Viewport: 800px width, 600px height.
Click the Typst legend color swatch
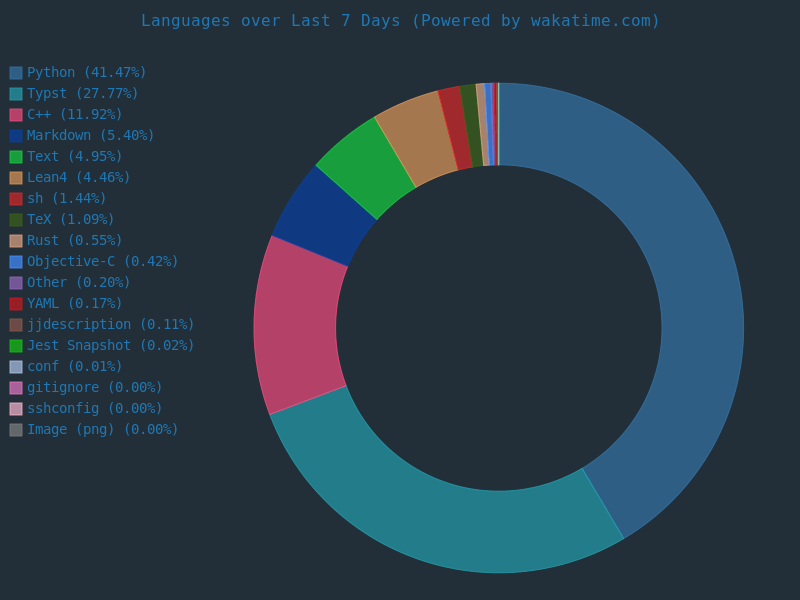point(16,94)
